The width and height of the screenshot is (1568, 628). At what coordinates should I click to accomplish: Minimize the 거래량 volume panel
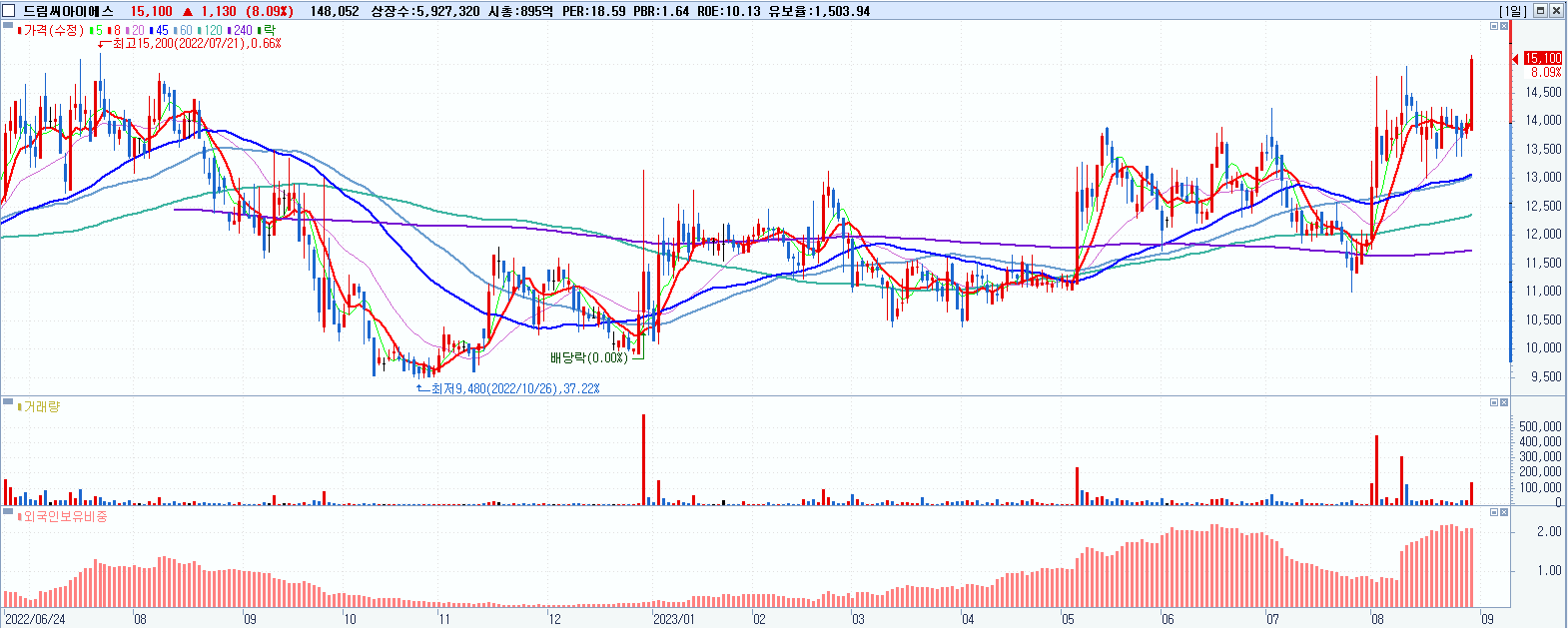[1495, 402]
